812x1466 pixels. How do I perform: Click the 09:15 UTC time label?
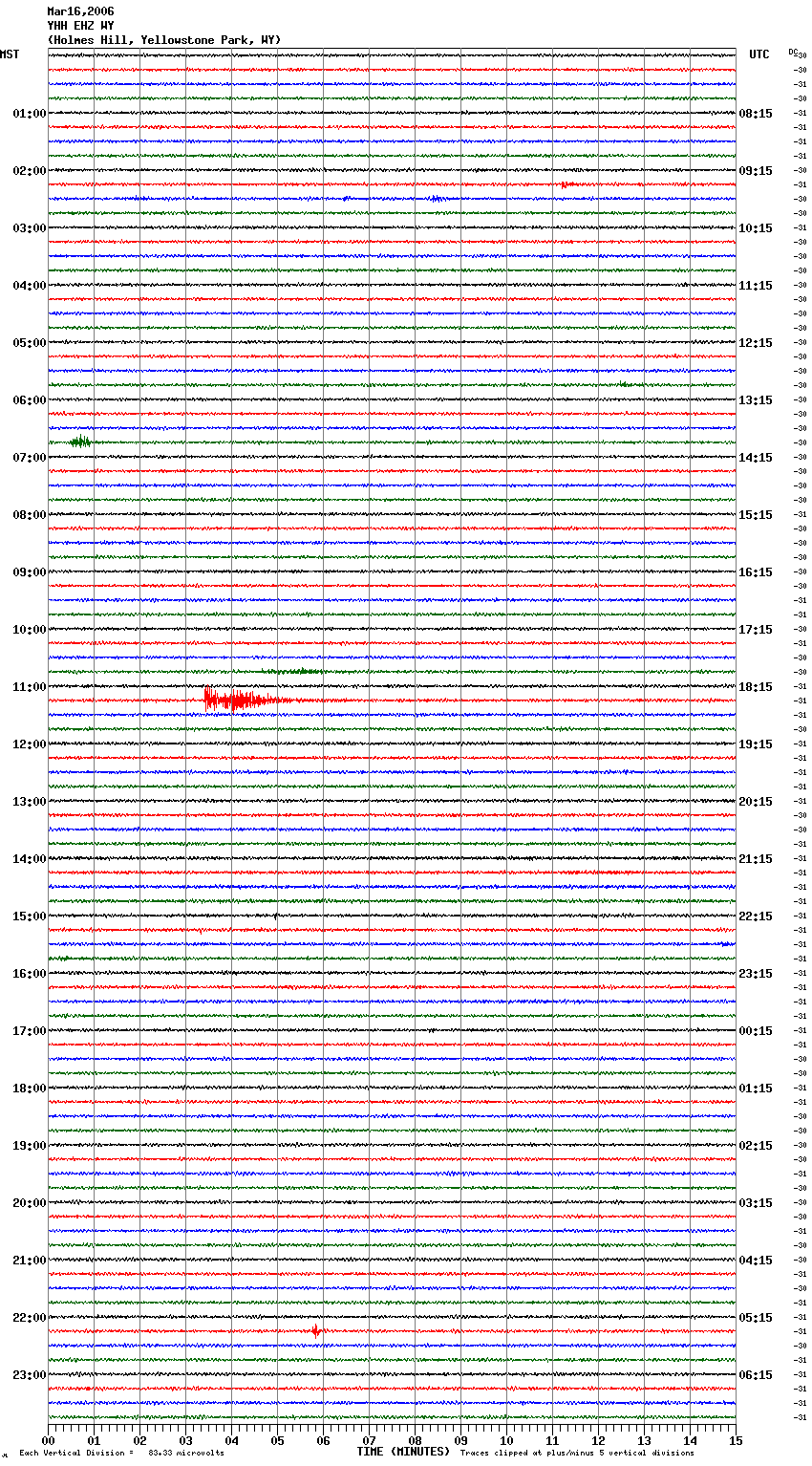pos(756,171)
